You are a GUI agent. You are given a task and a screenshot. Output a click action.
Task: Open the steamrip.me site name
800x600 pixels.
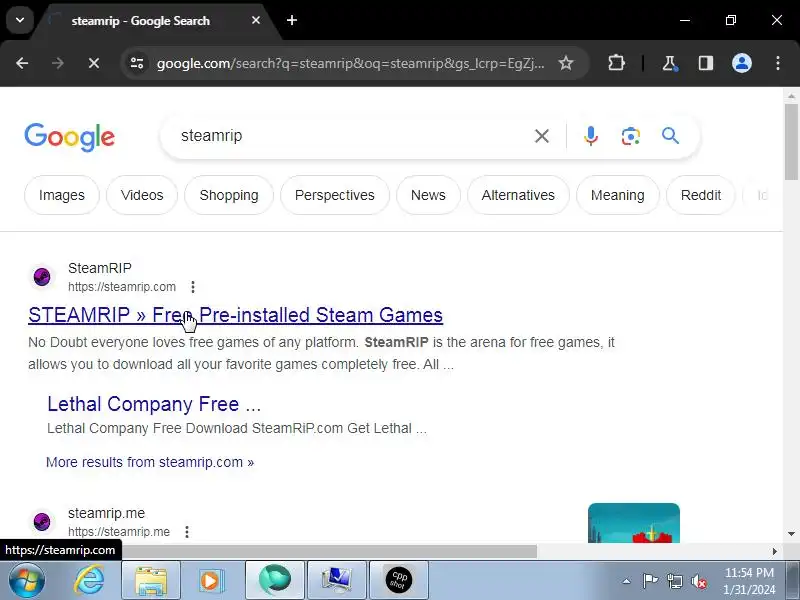pos(106,513)
